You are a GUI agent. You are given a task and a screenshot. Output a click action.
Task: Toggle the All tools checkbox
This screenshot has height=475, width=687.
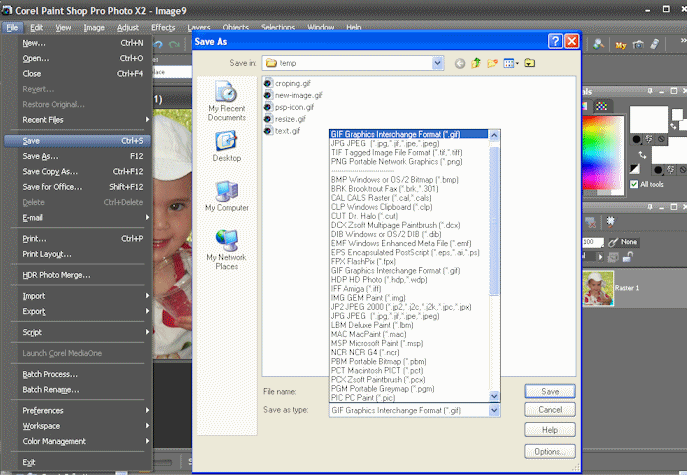coord(634,184)
